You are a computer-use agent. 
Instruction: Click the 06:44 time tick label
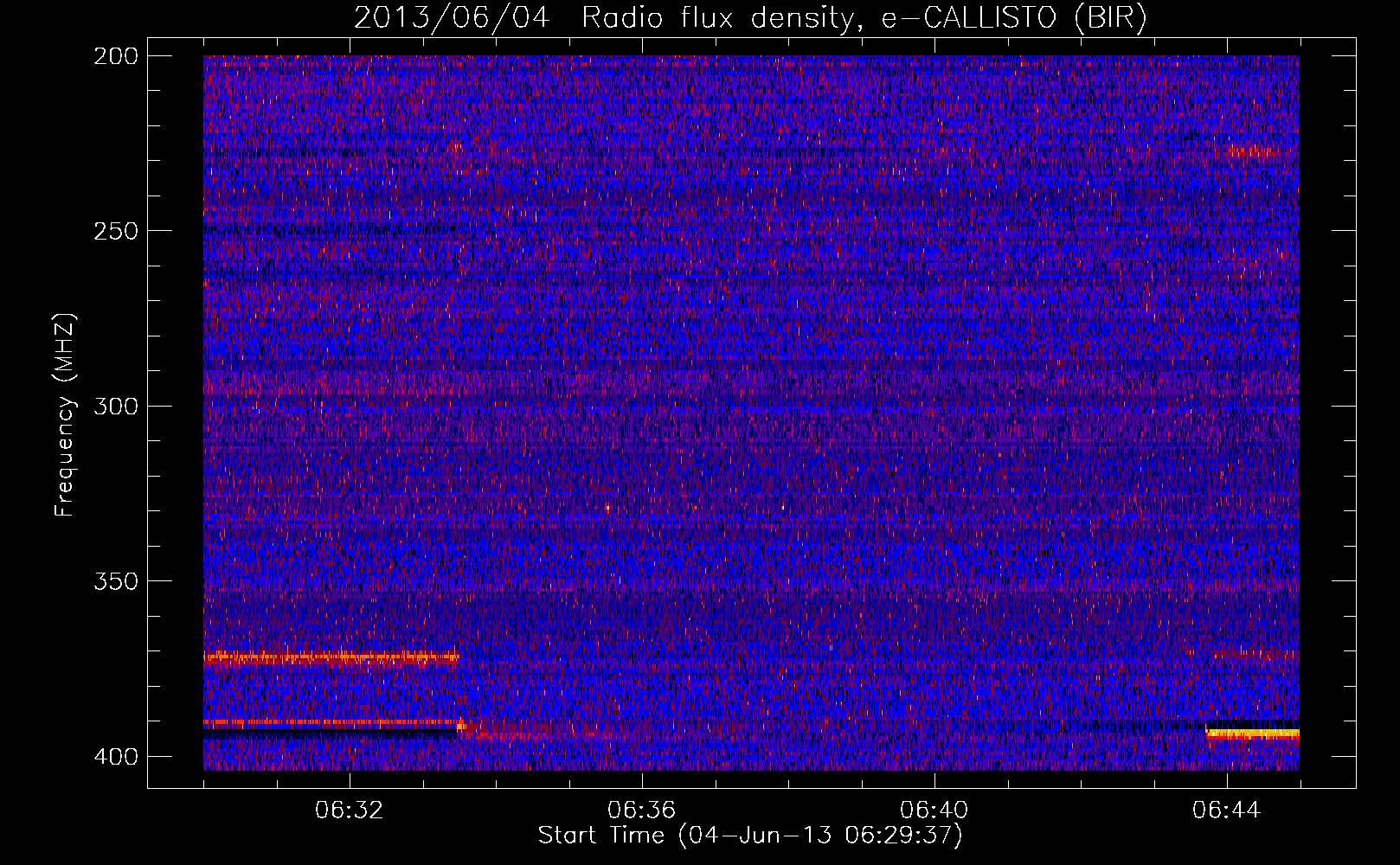(x=1227, y=811)
